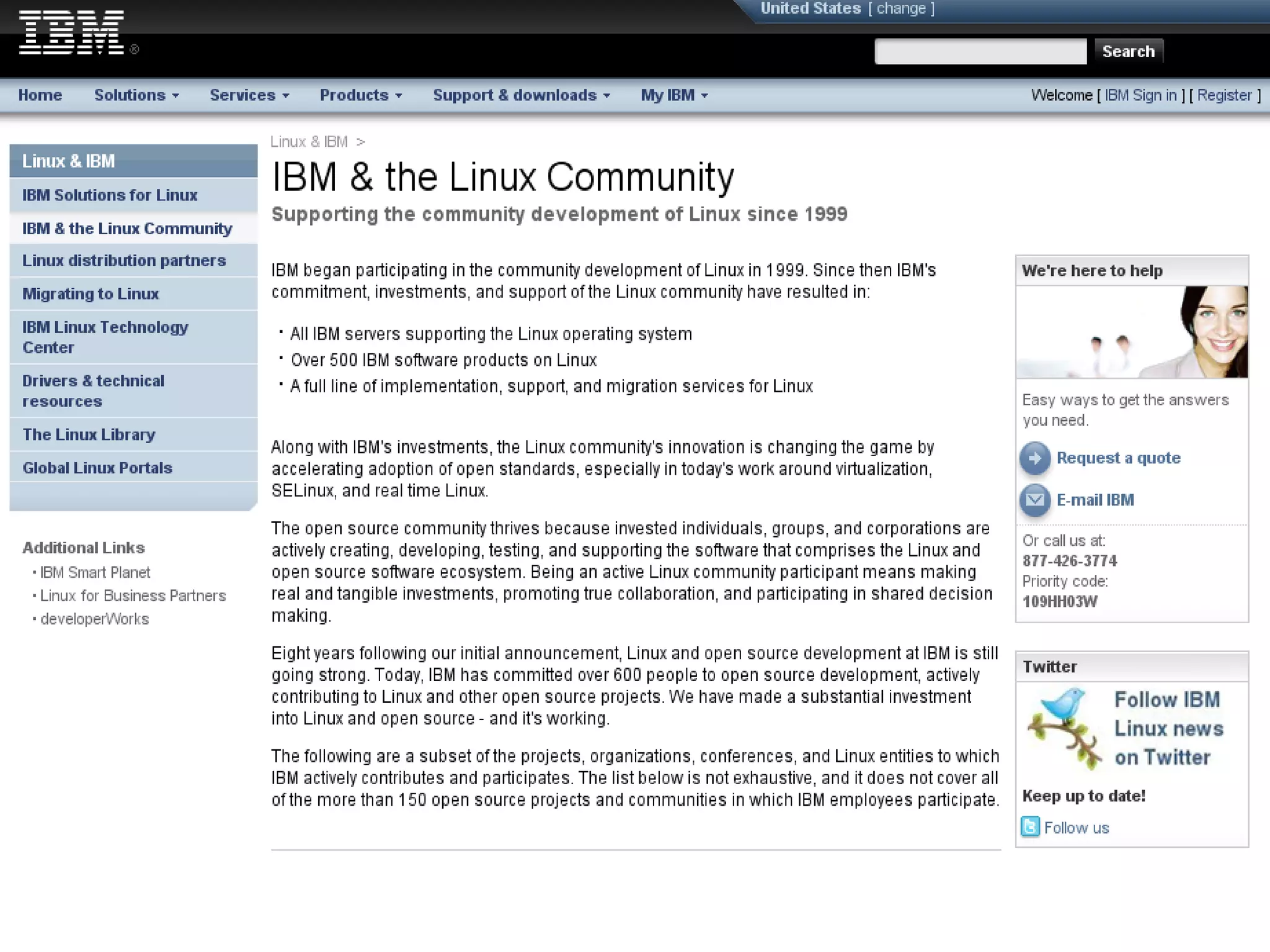Click the E-mail IBM envelope icon
Image resolution: width=1270 pixels, height=952 pixels.
[1034, 500]
